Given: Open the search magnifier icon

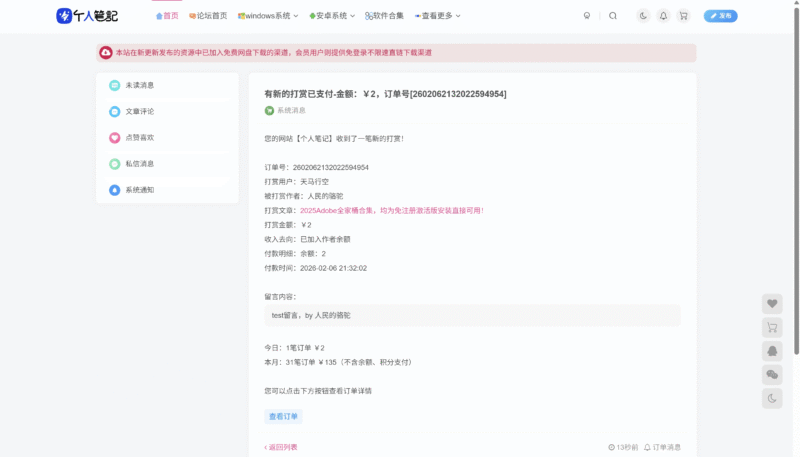Looking at the screenshot, I should [x=613, y=16].
